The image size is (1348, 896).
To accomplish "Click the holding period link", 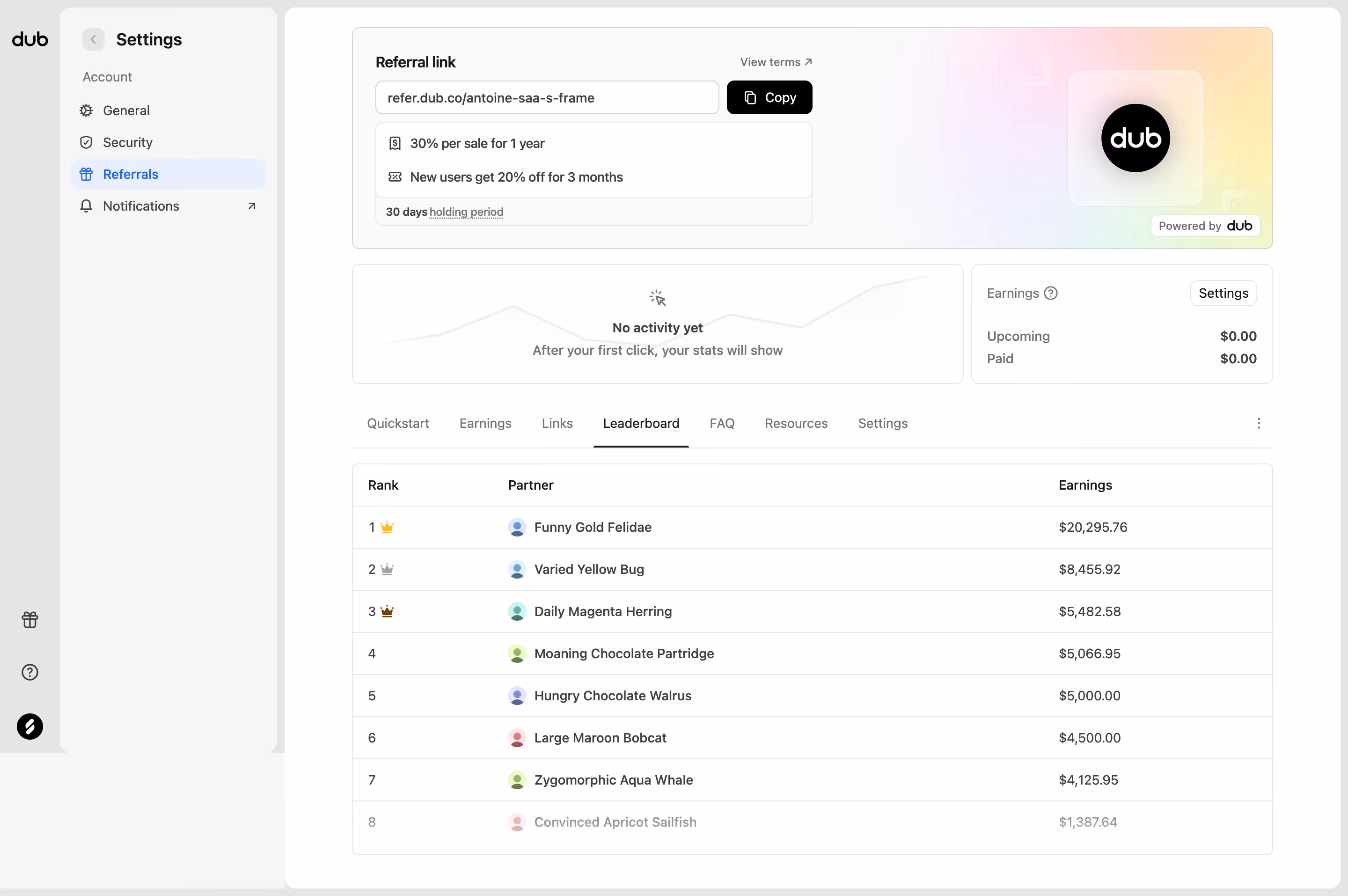I will tap(466, 212).
